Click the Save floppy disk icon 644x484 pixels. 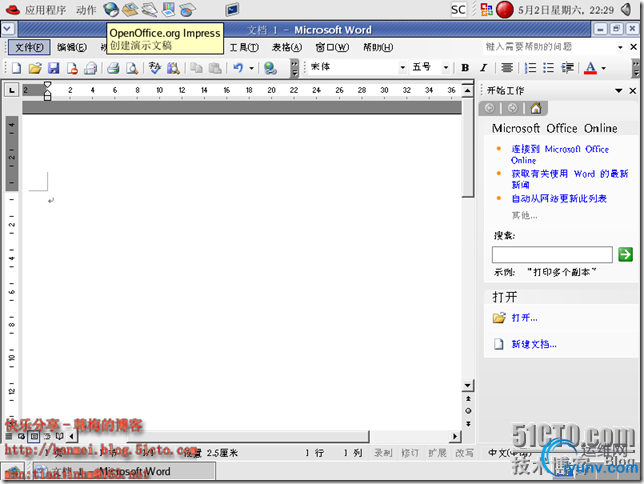click(x=53, y=68)
